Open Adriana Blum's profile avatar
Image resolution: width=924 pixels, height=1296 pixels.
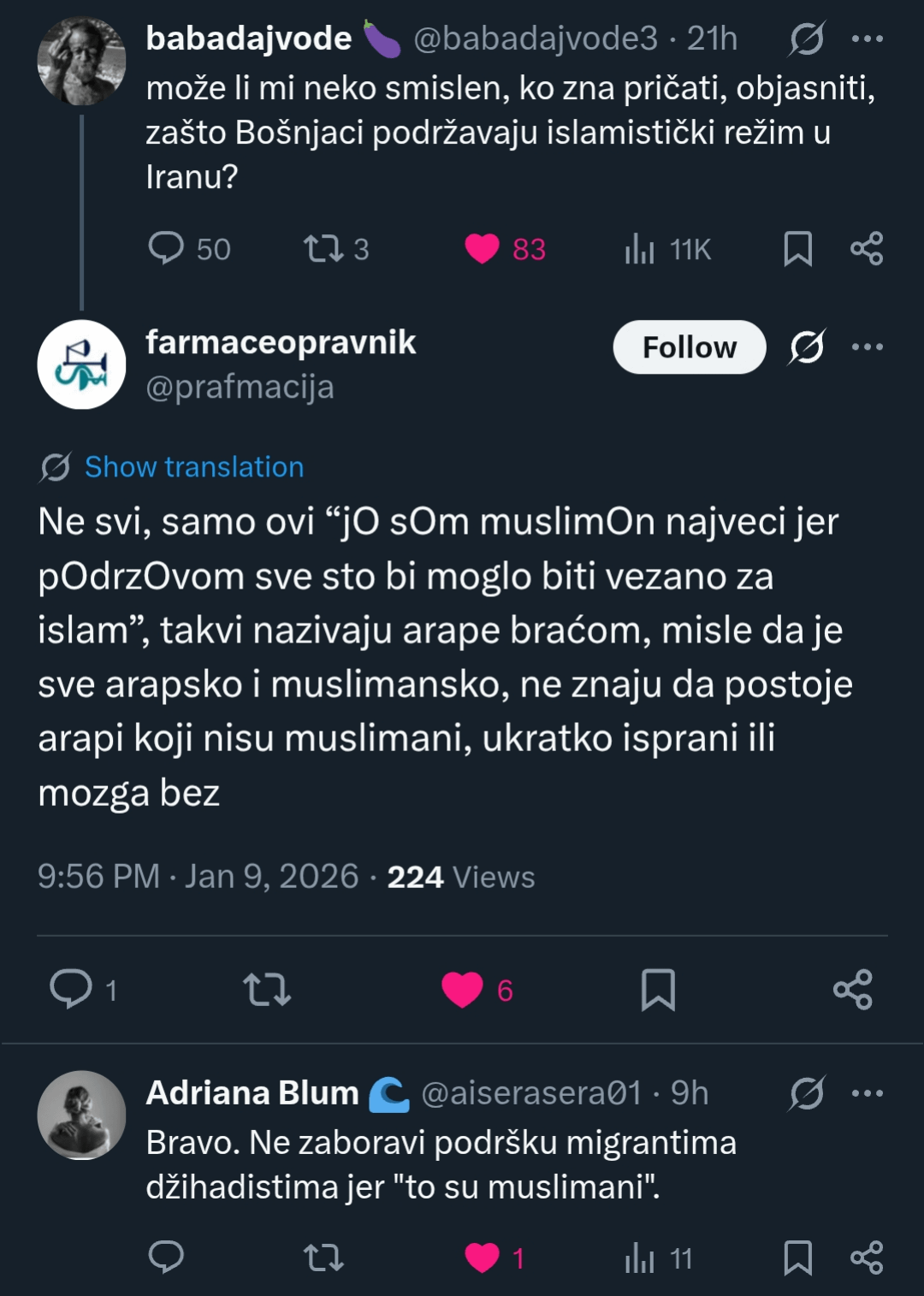click(81, 1115)
